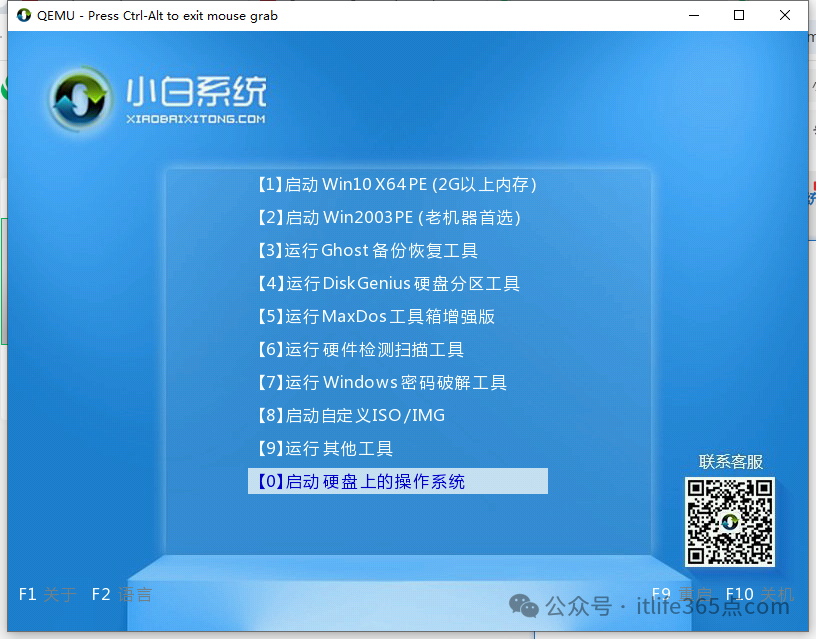Viewport: 816px width, 639px height.
Task: Click the customer service QR code
Action: (730, 522)
